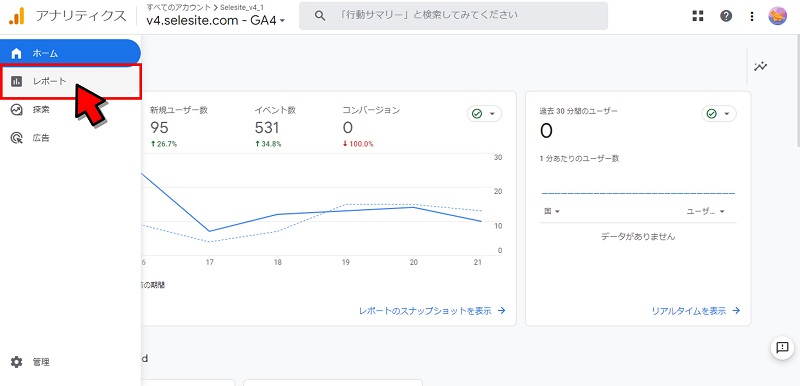The width and height of the screenshot is (800, 386).
Task: Open the Insights sparkline icon
Action: [x=761, y=66]
